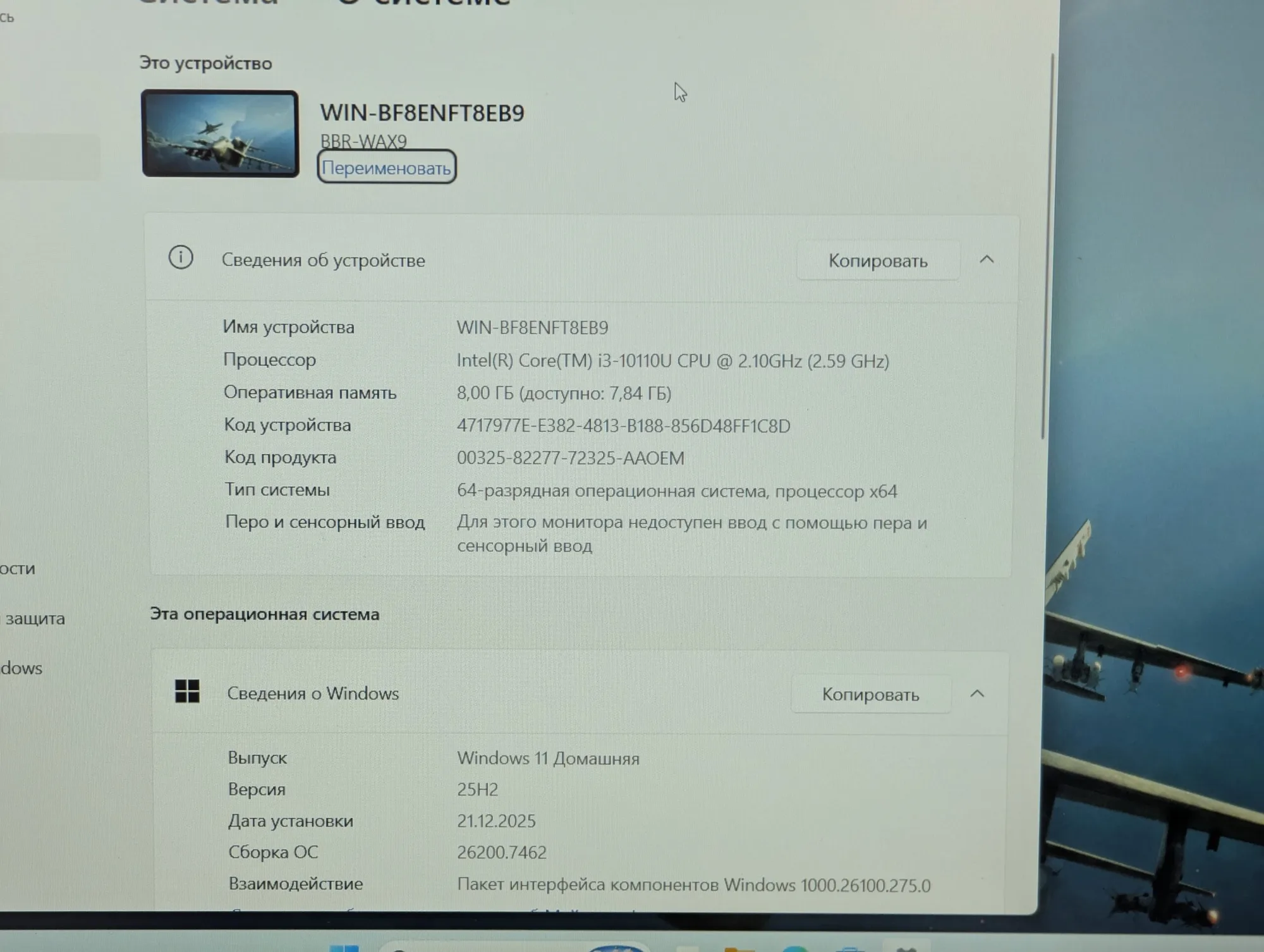The image size is (1264, 952).
Task: Copy Windows info with Копировать button
Action: (870, 694)
